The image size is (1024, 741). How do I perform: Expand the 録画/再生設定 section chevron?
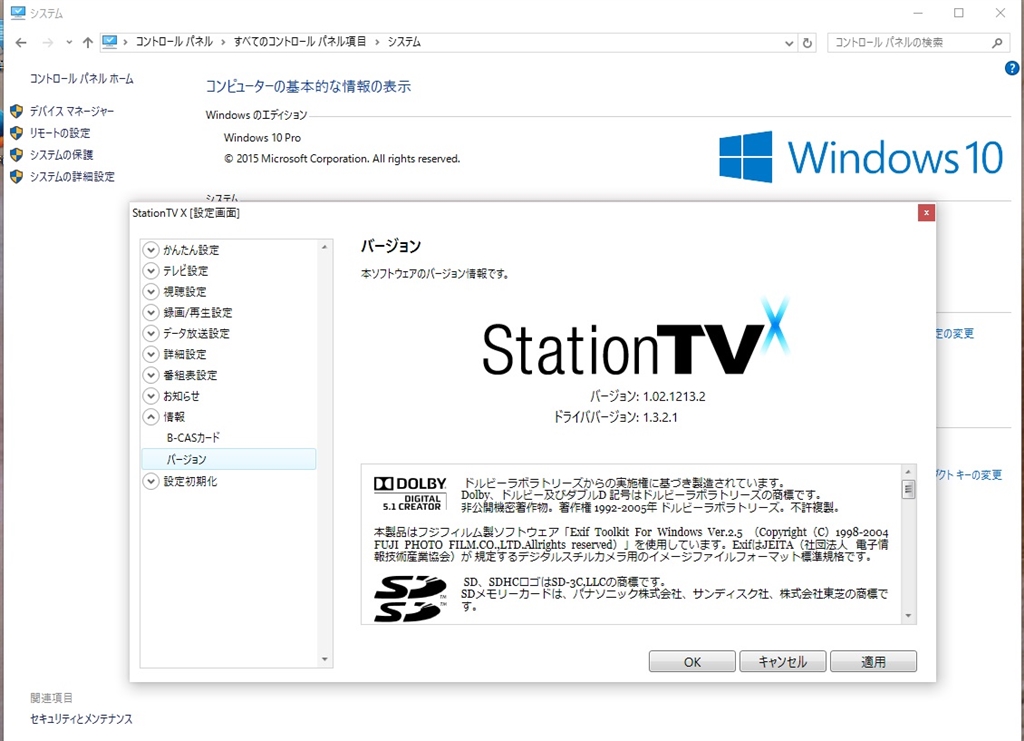pos(151,313)
